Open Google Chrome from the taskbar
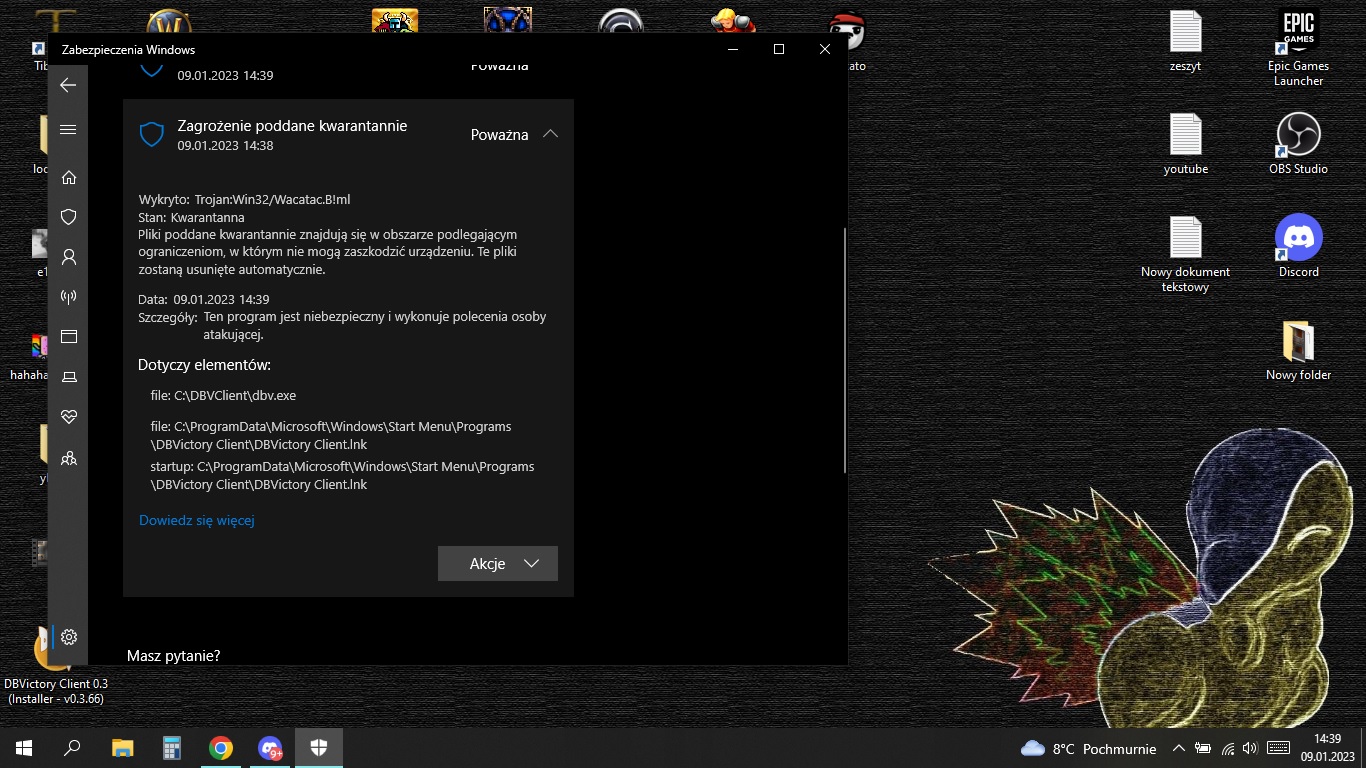 (x=221, y=748)
